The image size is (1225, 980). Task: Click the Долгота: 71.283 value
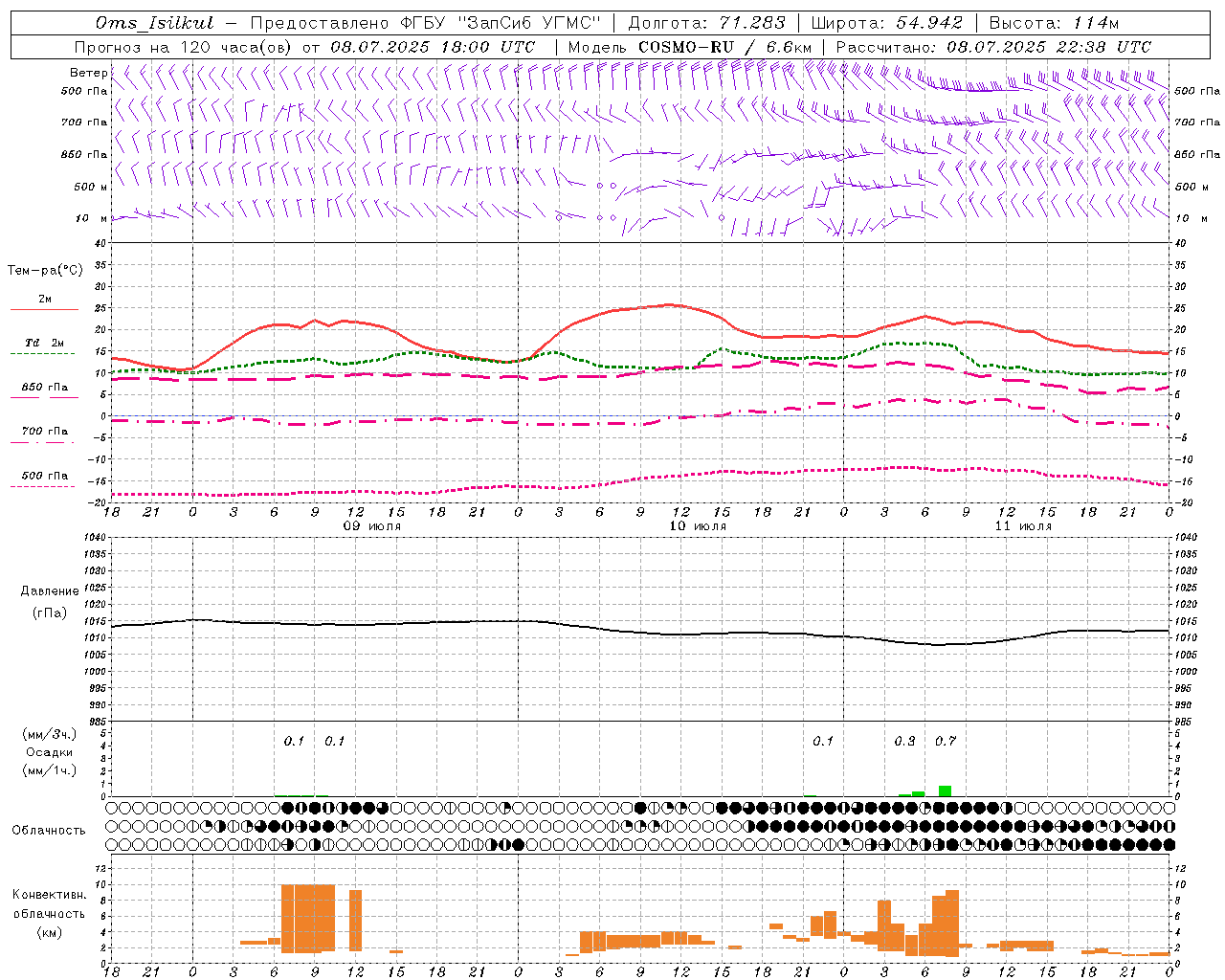(x=706, y=23)
